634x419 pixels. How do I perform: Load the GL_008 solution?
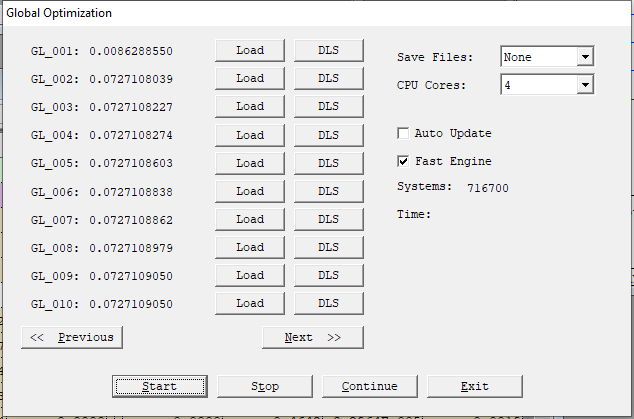[x=250, y=247]
